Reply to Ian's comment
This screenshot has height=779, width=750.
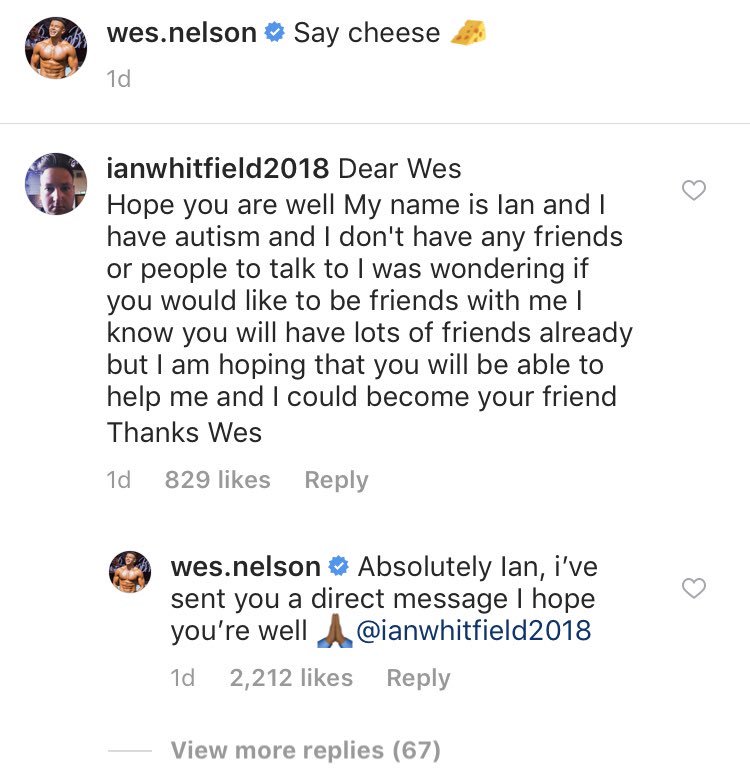(x=336, y=480)
